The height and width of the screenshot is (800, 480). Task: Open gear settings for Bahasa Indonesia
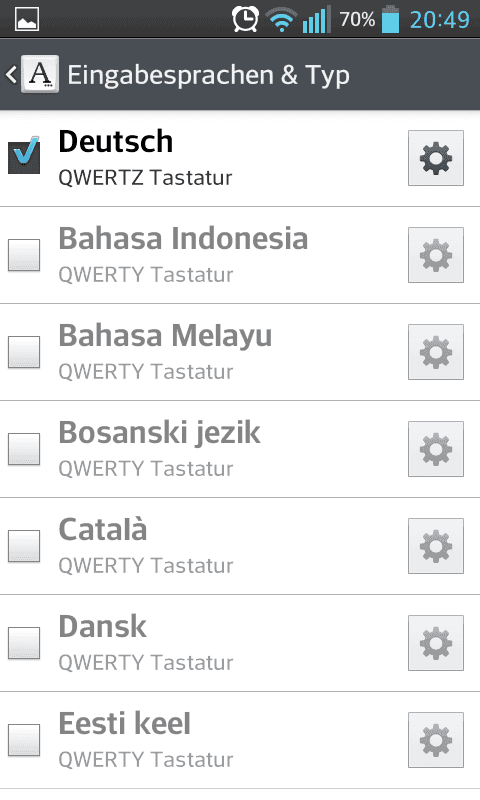click(436, 255)
